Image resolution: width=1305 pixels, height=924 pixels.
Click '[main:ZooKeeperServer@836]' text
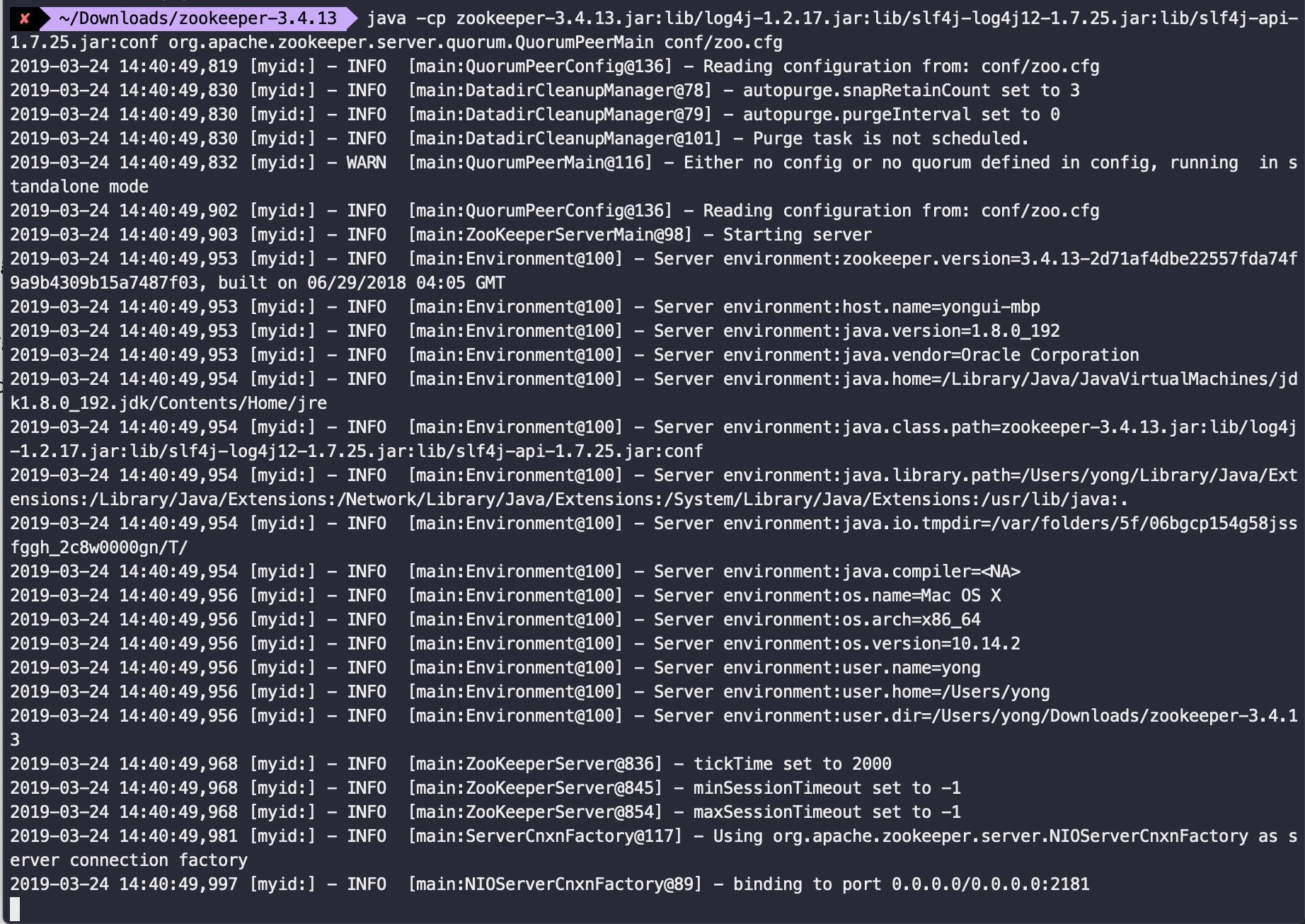coord(535,764)
